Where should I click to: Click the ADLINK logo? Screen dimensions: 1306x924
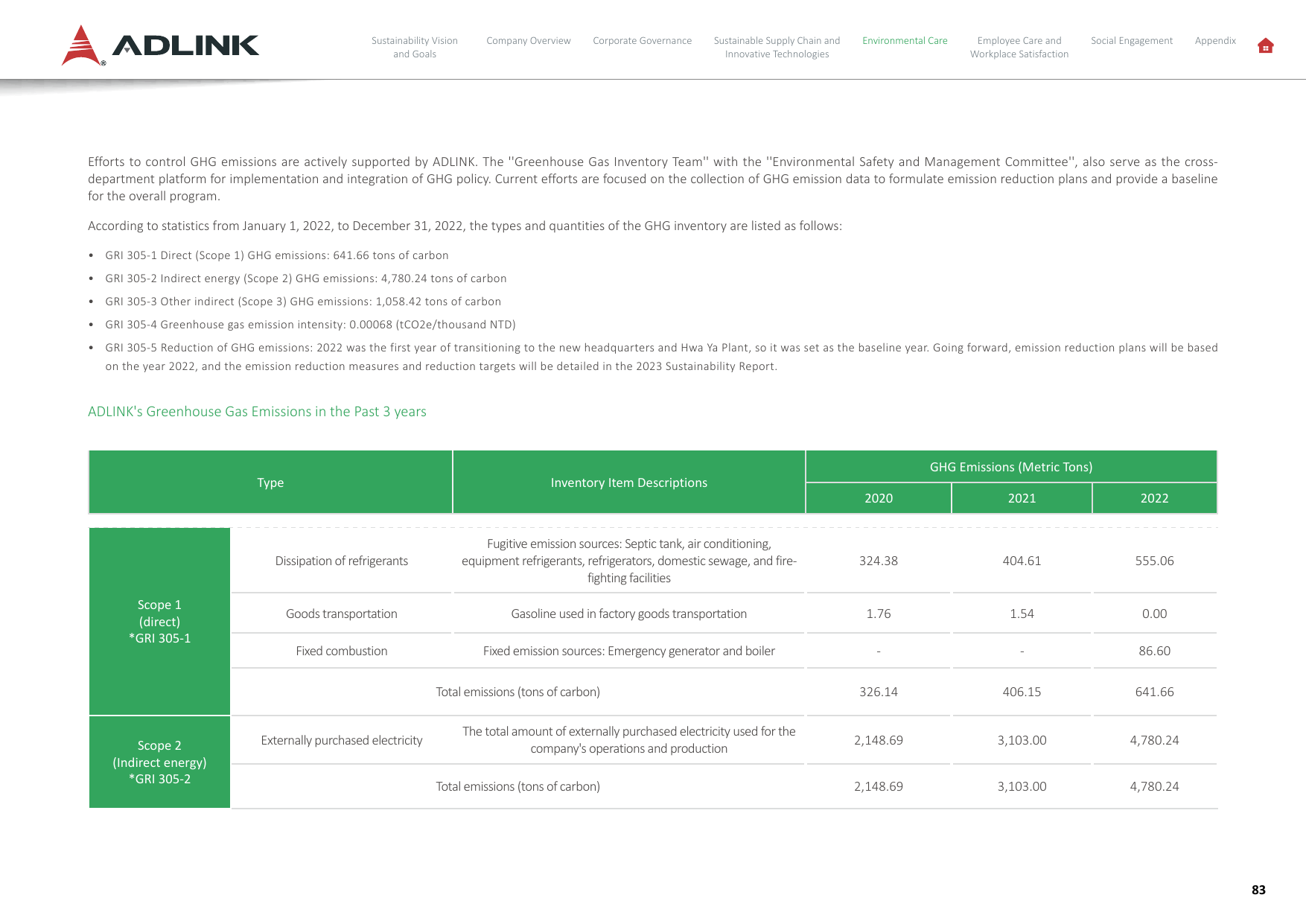click(x=160, y=45)
